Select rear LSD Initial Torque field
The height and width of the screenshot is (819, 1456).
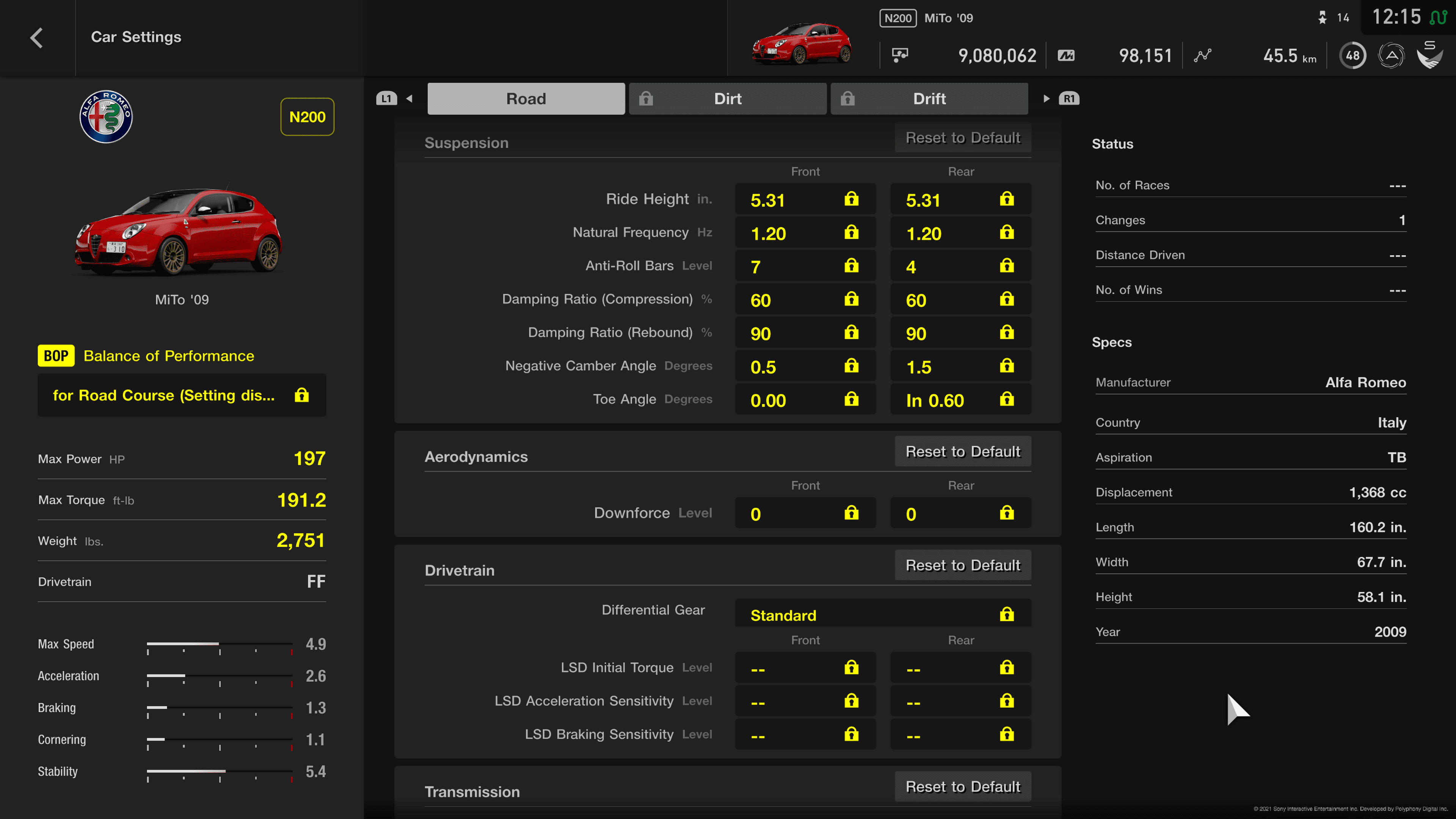[961, 667]
